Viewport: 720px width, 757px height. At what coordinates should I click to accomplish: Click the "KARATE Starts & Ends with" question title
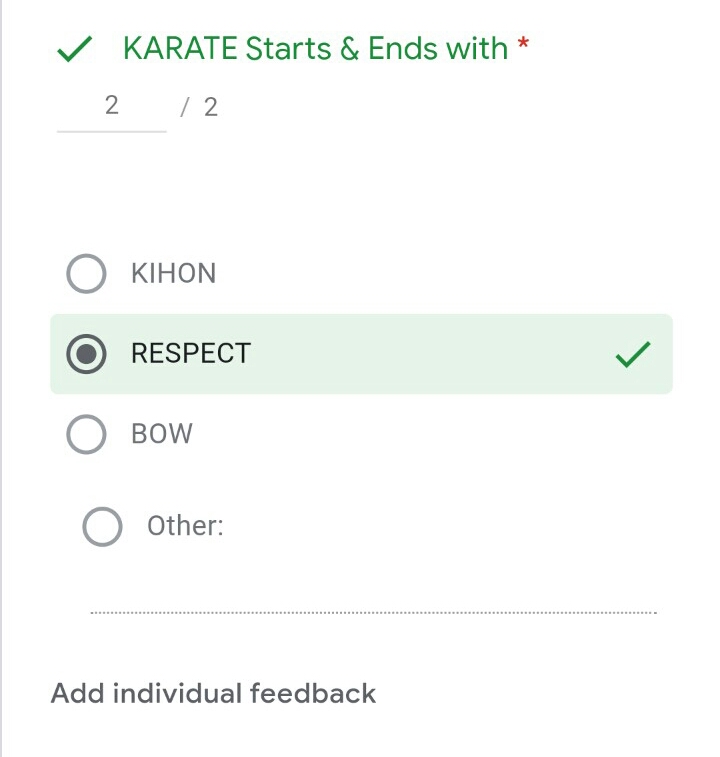tap(315, 48)
